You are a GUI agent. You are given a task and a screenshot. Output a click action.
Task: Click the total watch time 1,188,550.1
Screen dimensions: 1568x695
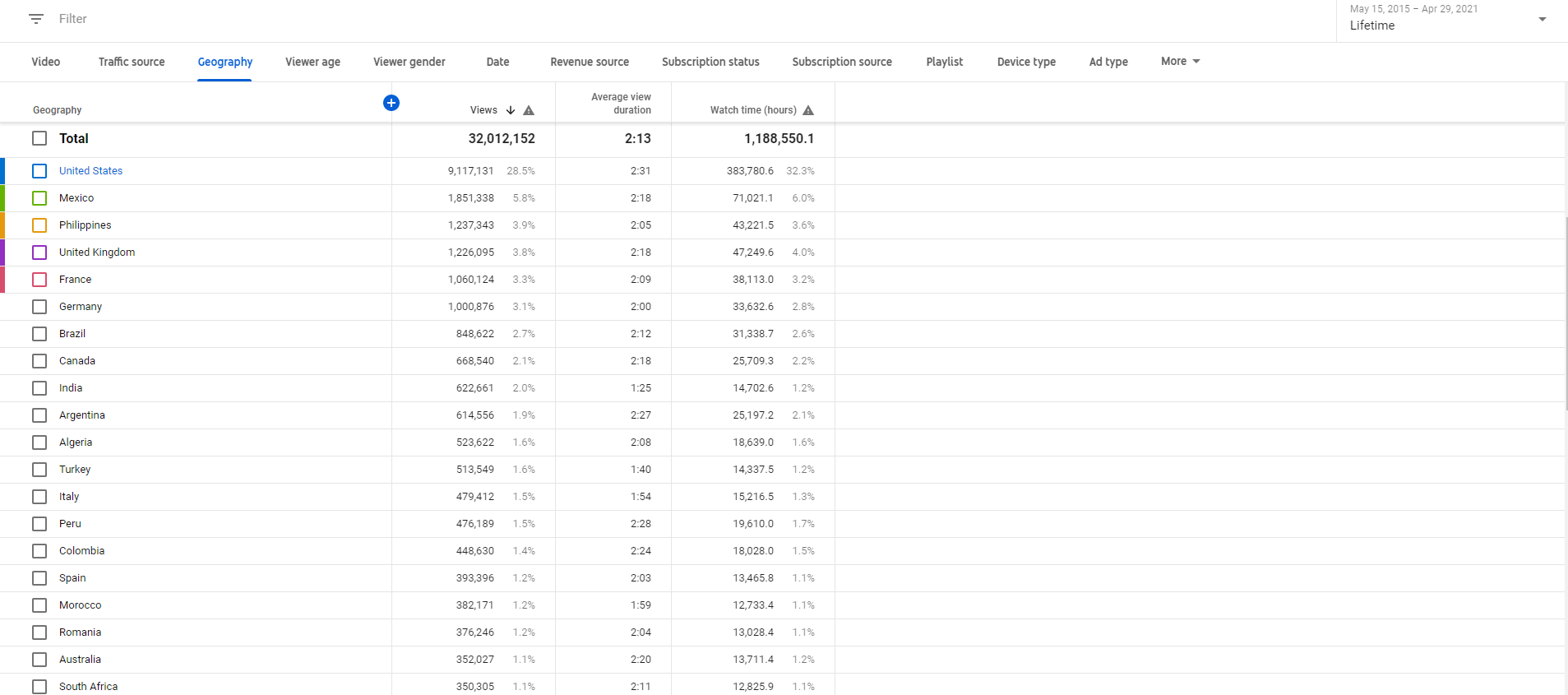tap(779, 139)
